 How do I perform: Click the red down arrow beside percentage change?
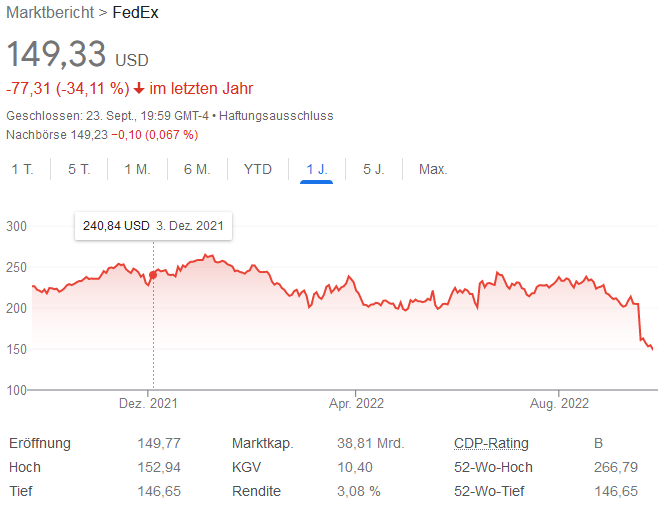coord(139,88)
